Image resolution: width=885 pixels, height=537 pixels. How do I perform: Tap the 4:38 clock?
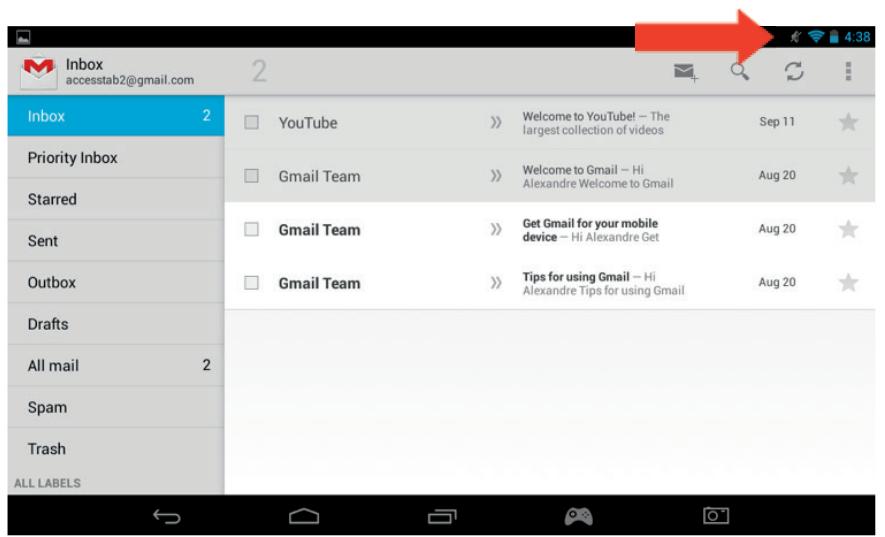[x=857, y=37]
